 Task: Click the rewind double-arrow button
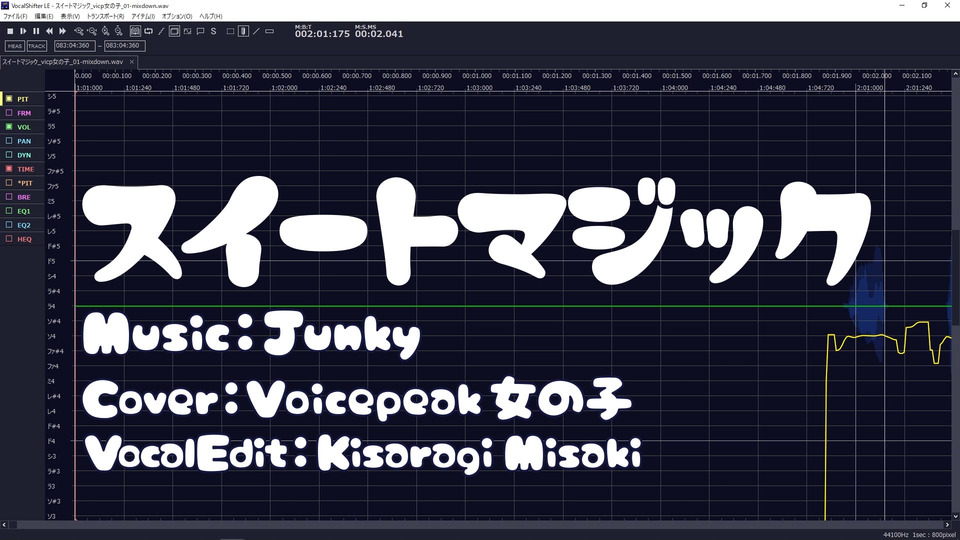[50, 31]
